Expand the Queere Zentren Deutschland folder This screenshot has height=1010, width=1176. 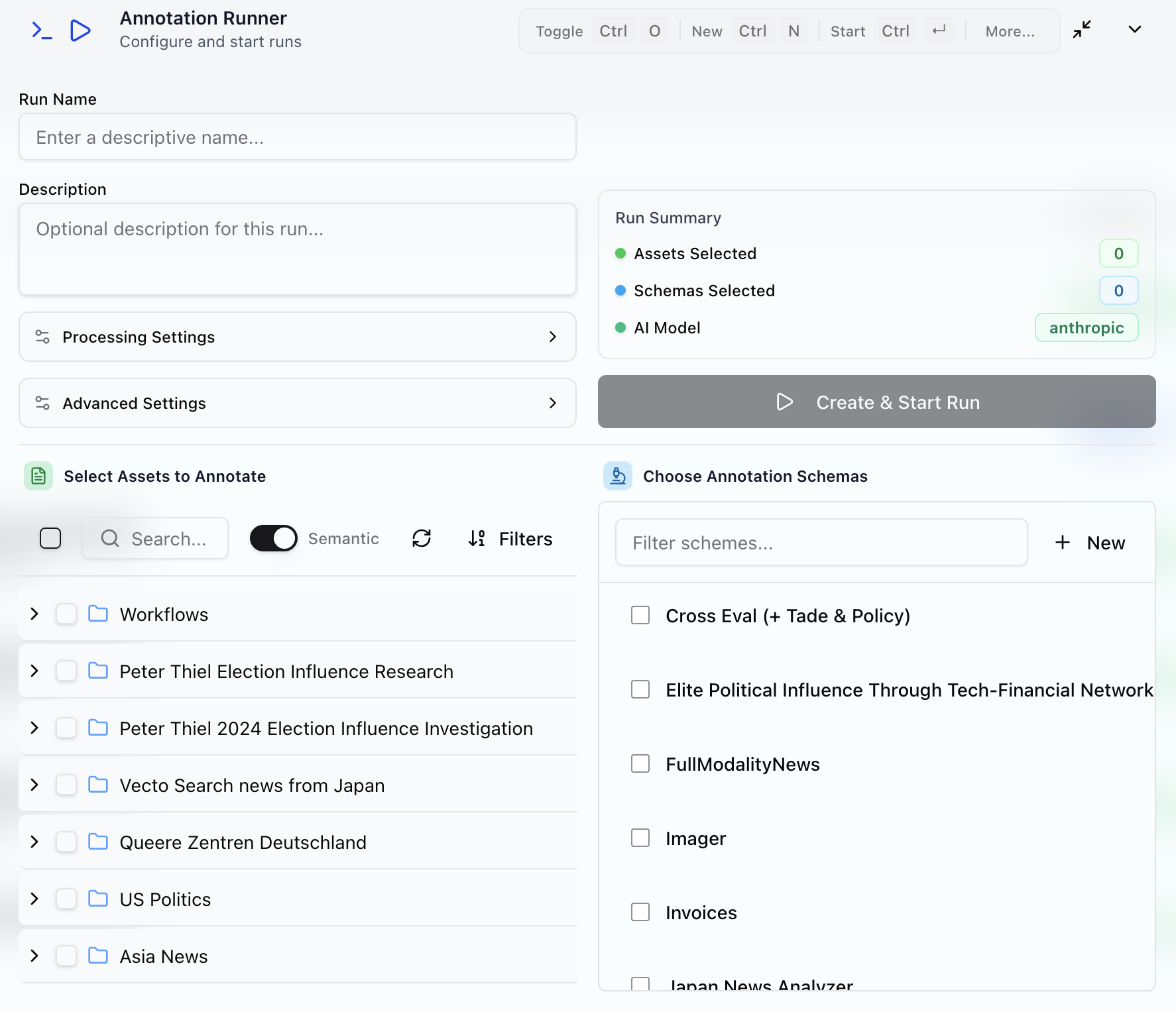[x=34, y=842]
